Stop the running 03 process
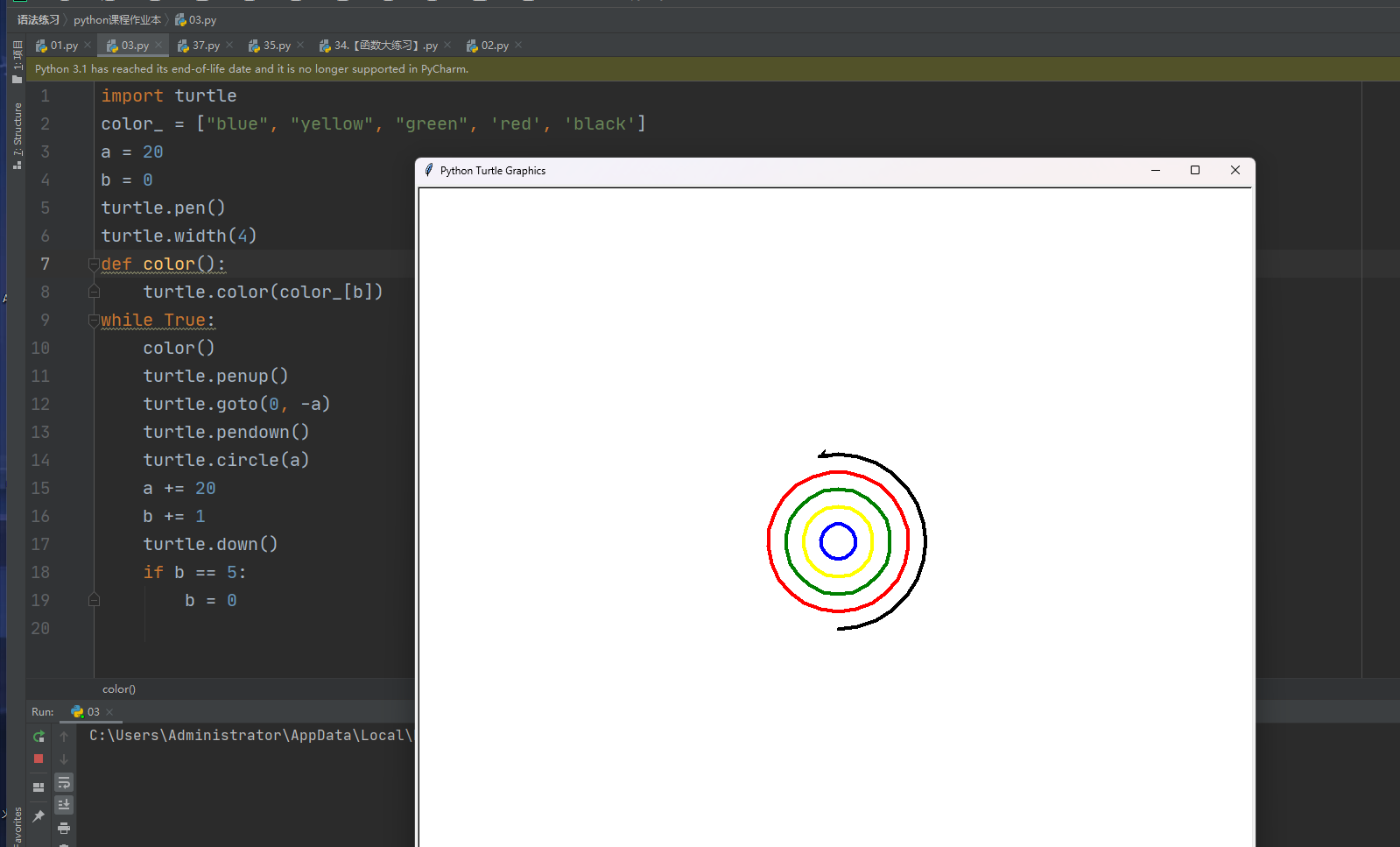Viewport: 1400px width, 847px height. point(39,759)
